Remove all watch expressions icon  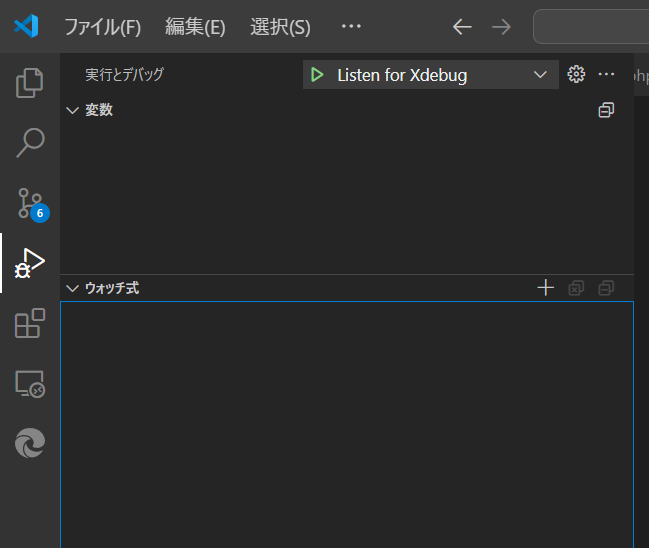point(576,288)
